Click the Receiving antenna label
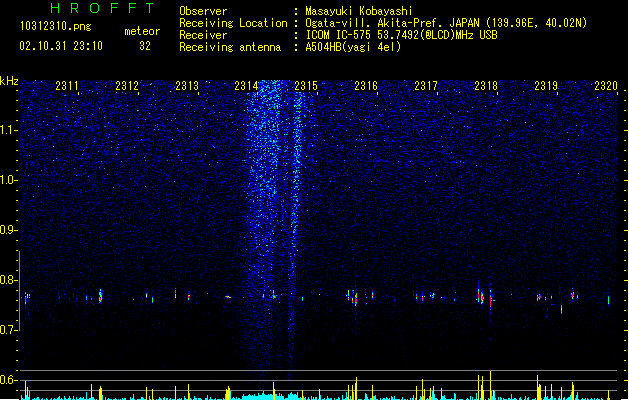Viewport: 629px width, 400px height. (x=230, y=47)
